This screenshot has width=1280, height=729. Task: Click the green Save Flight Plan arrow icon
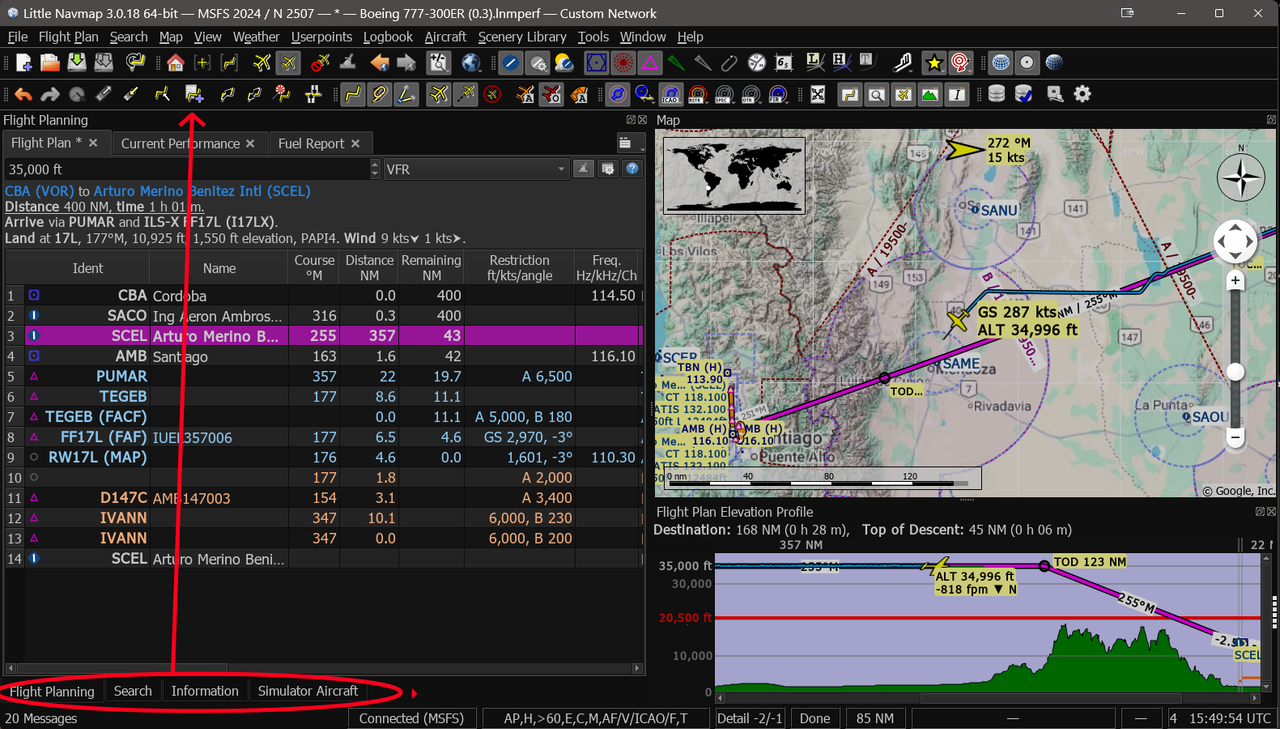tap(77, 63)
